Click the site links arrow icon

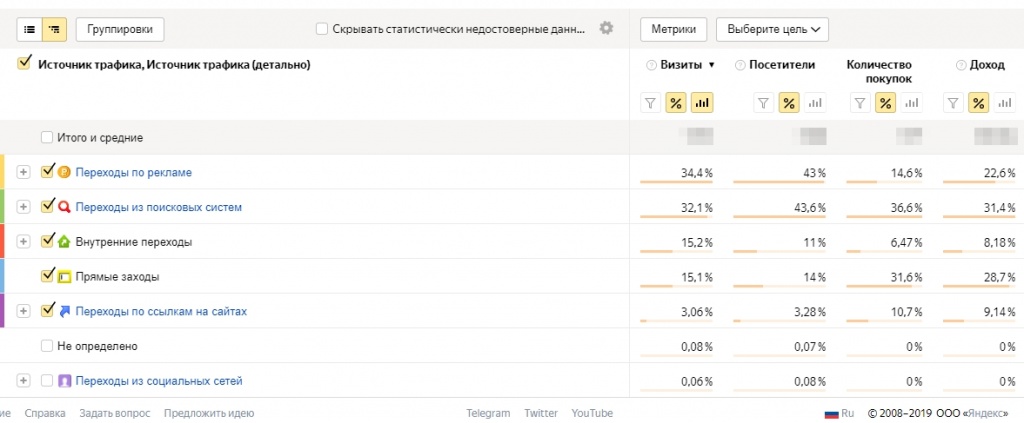coord(64,311)
